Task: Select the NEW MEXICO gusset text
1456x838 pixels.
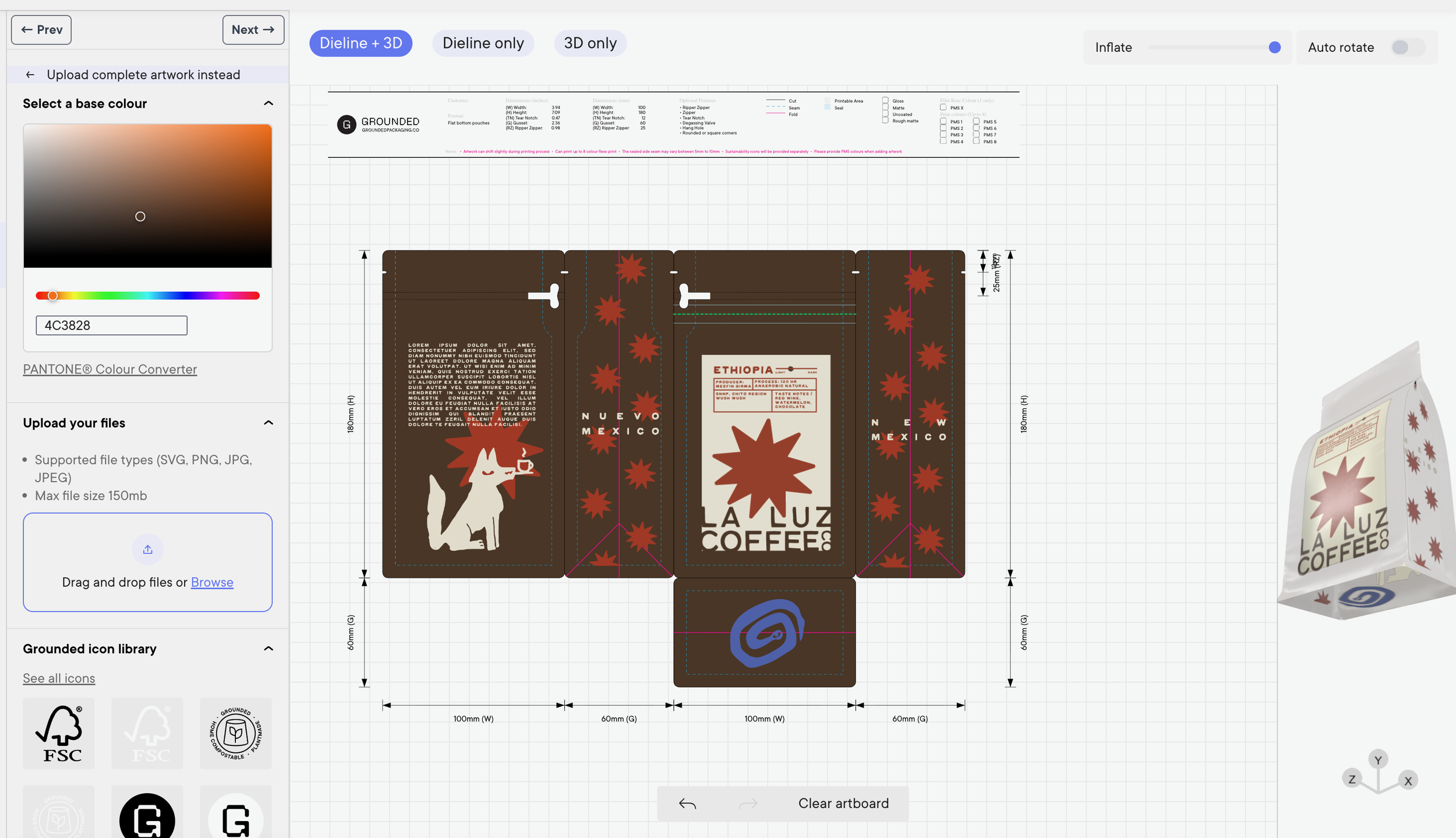Action: pos(909,430)
